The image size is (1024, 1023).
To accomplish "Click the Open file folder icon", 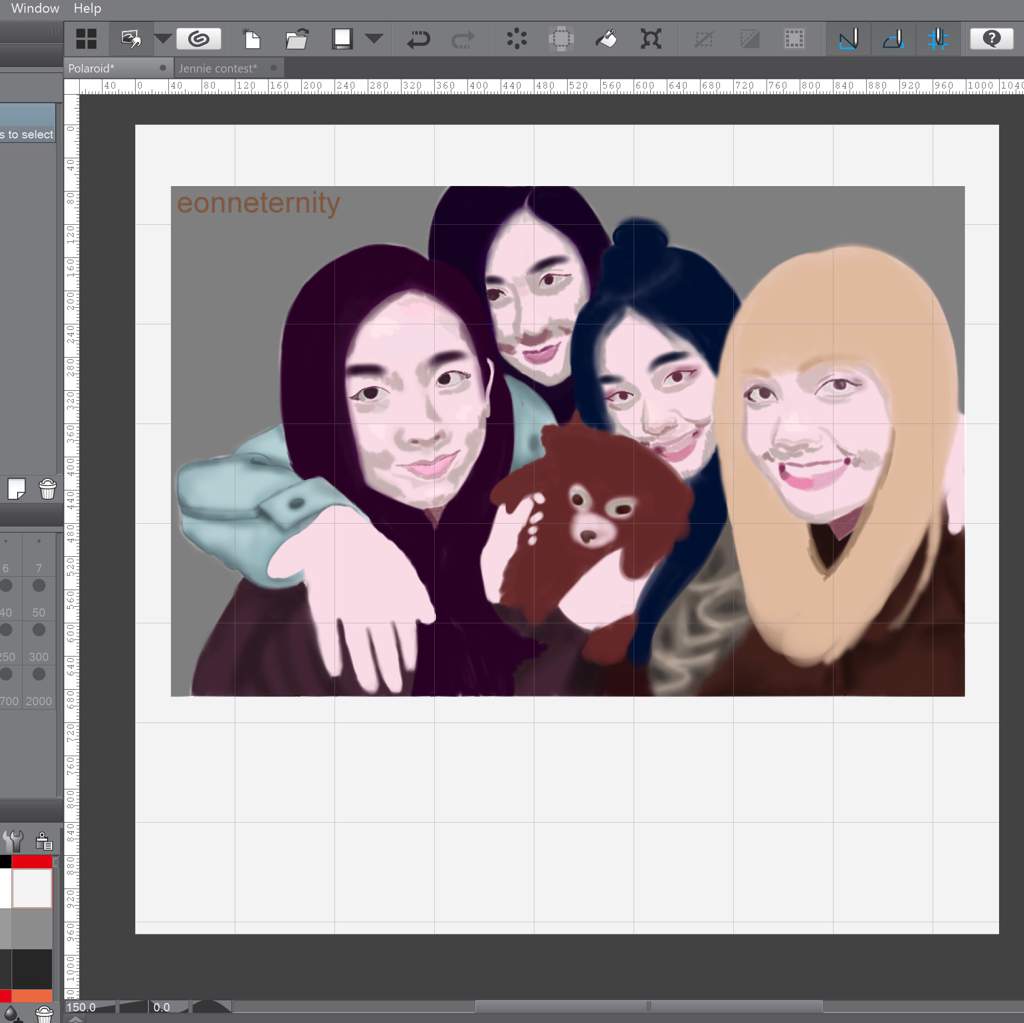I will point(296,39).
